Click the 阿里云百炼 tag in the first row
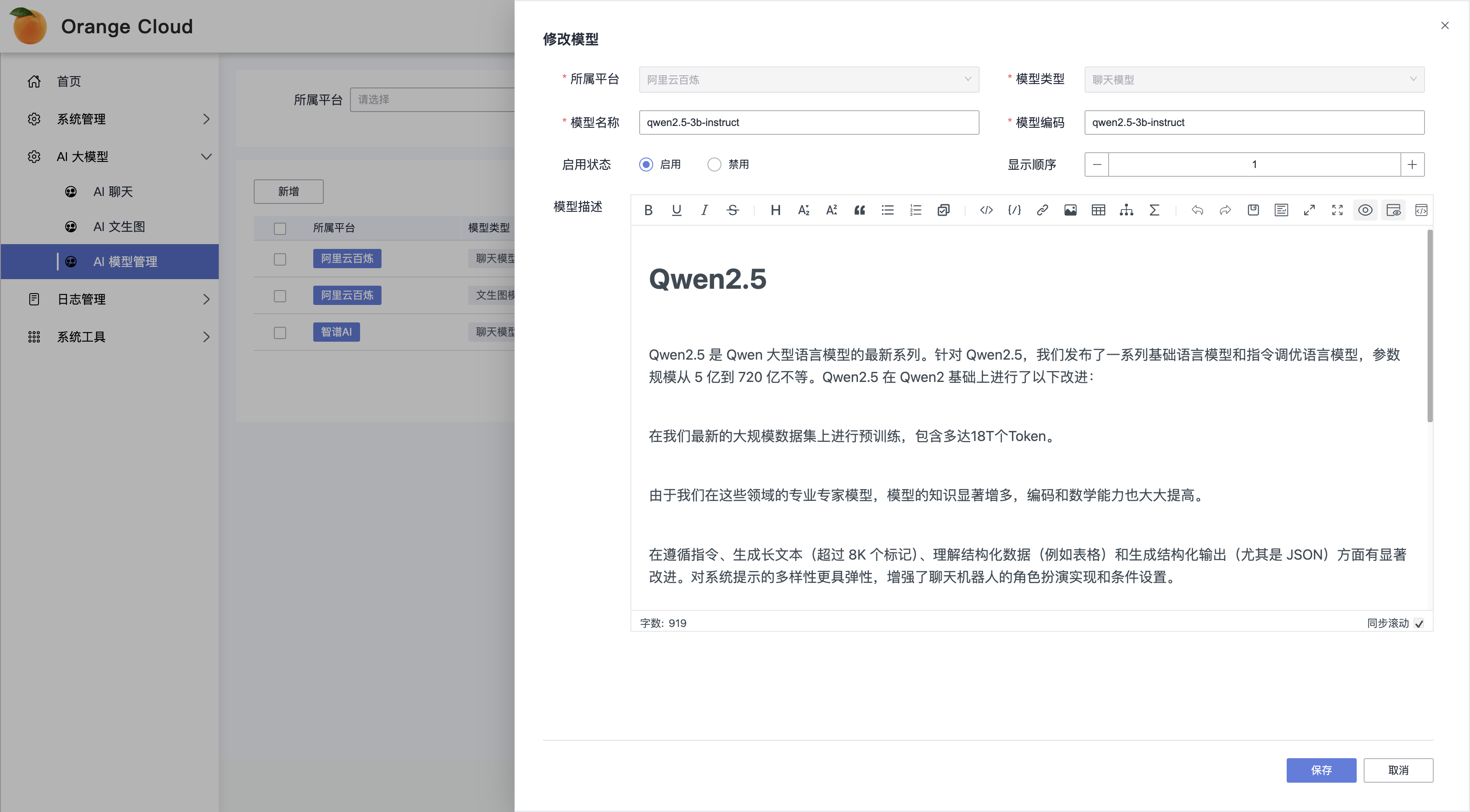This screenshot has width=1470, height=812. tap(347, 259)
